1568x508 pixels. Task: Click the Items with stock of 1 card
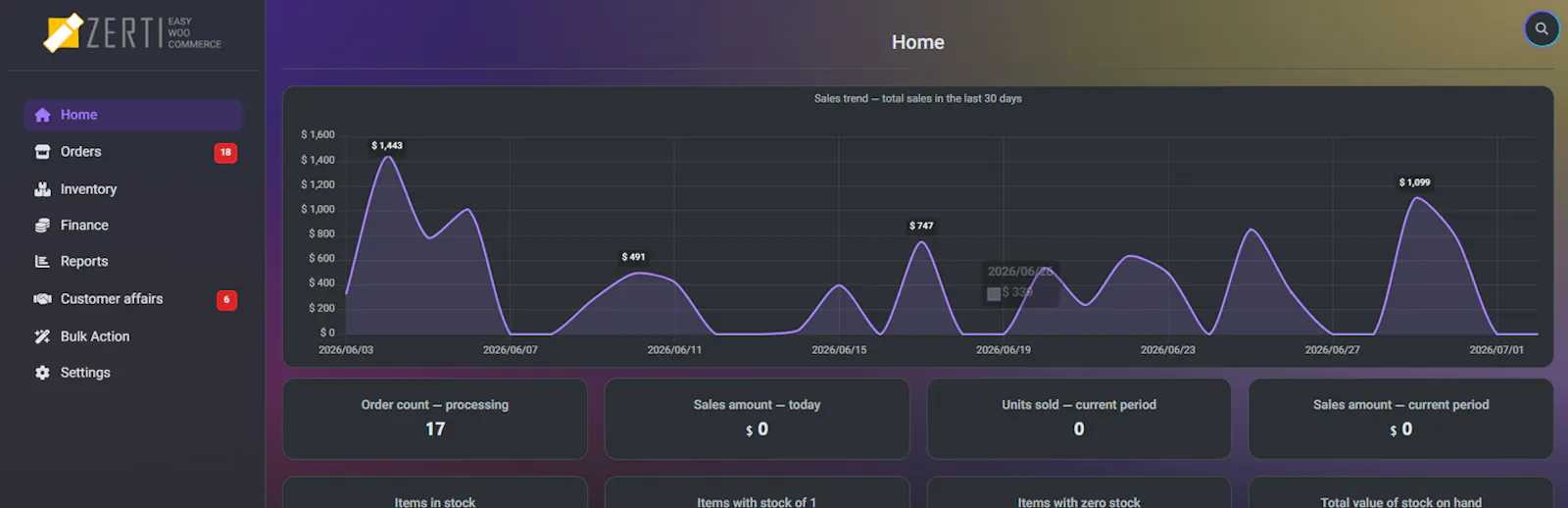pos(757,493)
